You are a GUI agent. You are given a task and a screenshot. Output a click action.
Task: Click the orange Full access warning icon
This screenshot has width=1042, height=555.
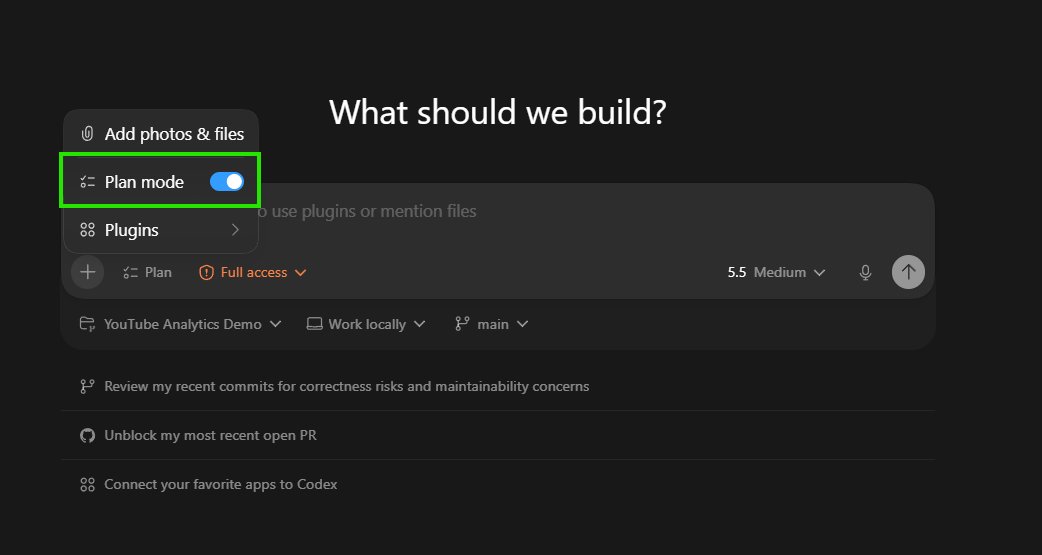pyautogui.click(x=207, y=273)
